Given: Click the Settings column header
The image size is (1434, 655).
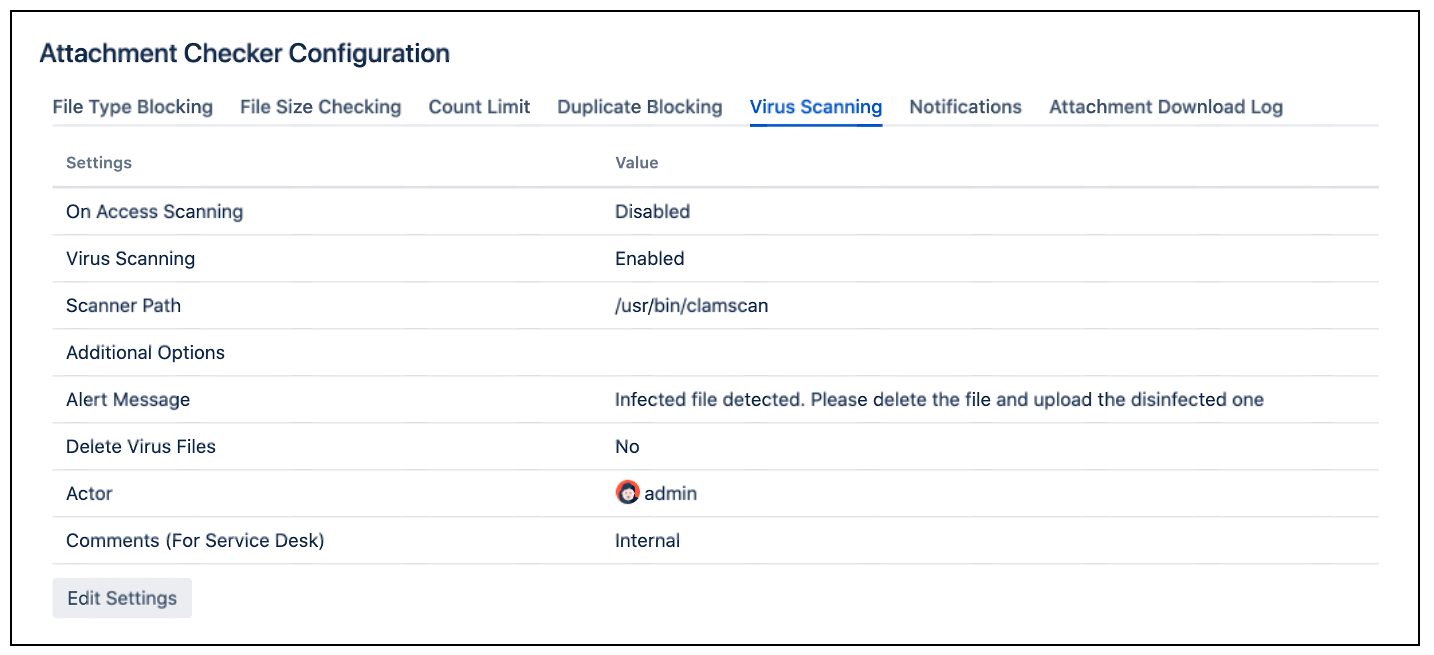Looking at the screenshot, I should [98, 162].
